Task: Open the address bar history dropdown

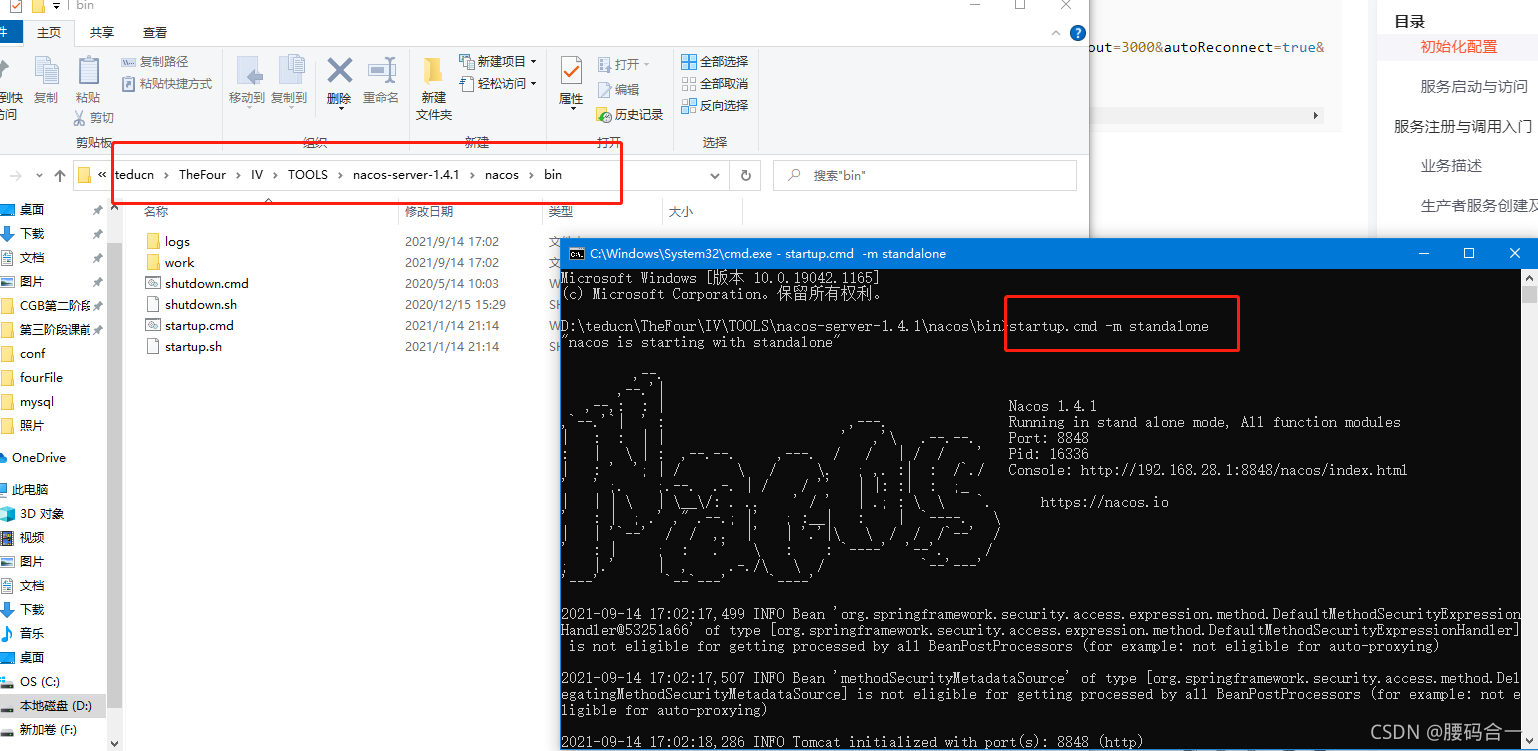Action: tap(715, 175)
